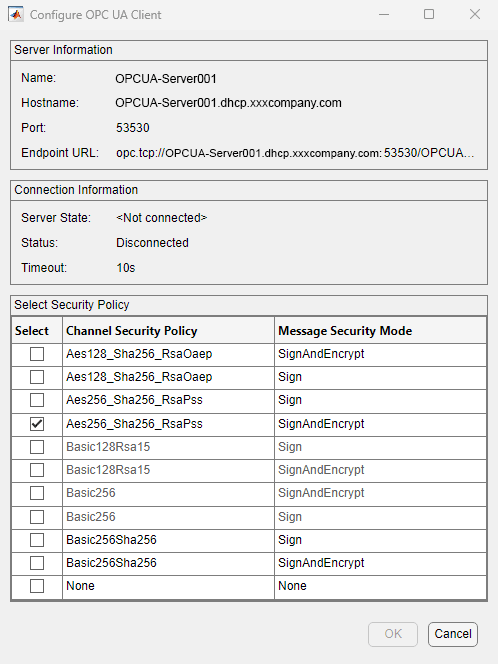
Task: Click the opc.tcp endpoint URL value
Action: [295, 153]
